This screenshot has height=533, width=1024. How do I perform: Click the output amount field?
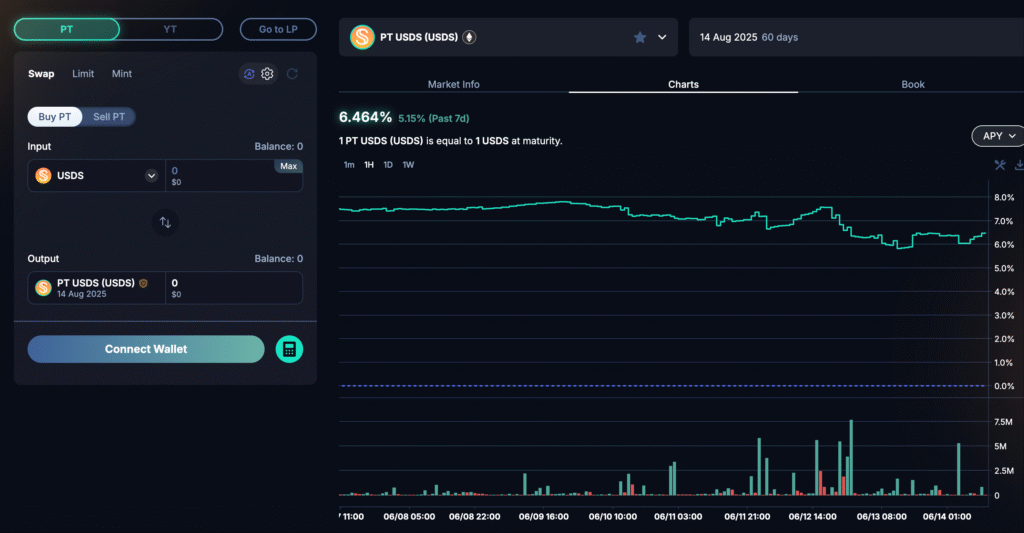click(234, 288)
